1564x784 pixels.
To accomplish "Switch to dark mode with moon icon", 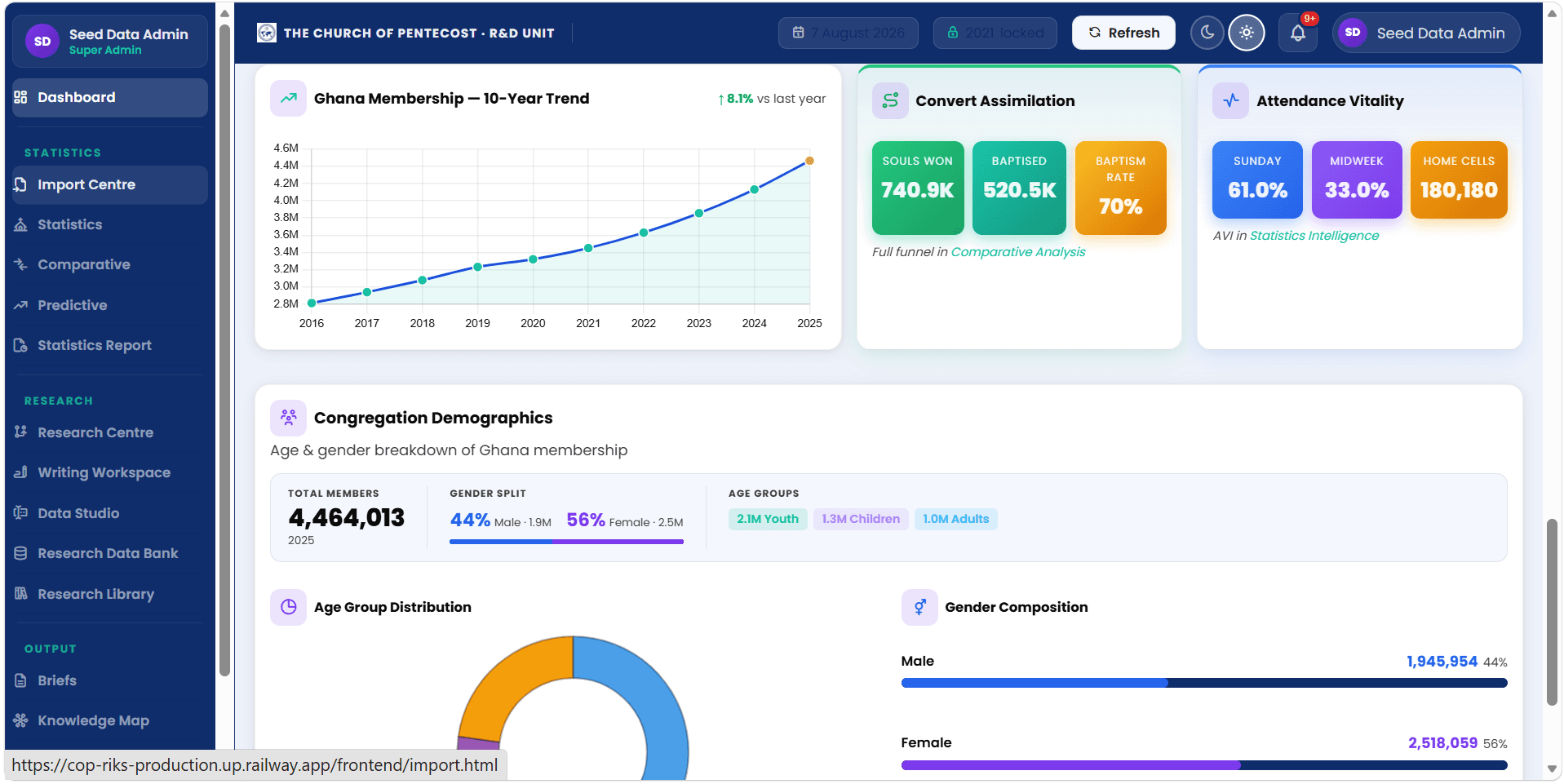I will point(1207,33).
